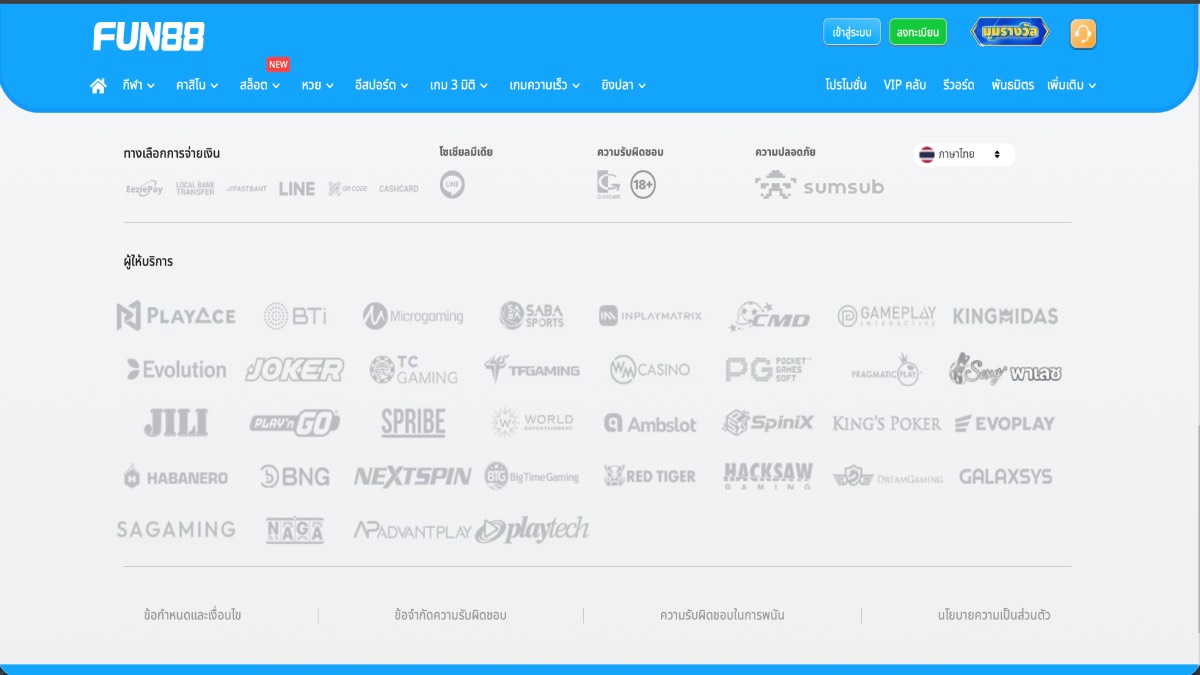The width and height of the screenshot is (1200, 675).
Task: Click the BTi provider logo
Action: (x=295, y=316)
